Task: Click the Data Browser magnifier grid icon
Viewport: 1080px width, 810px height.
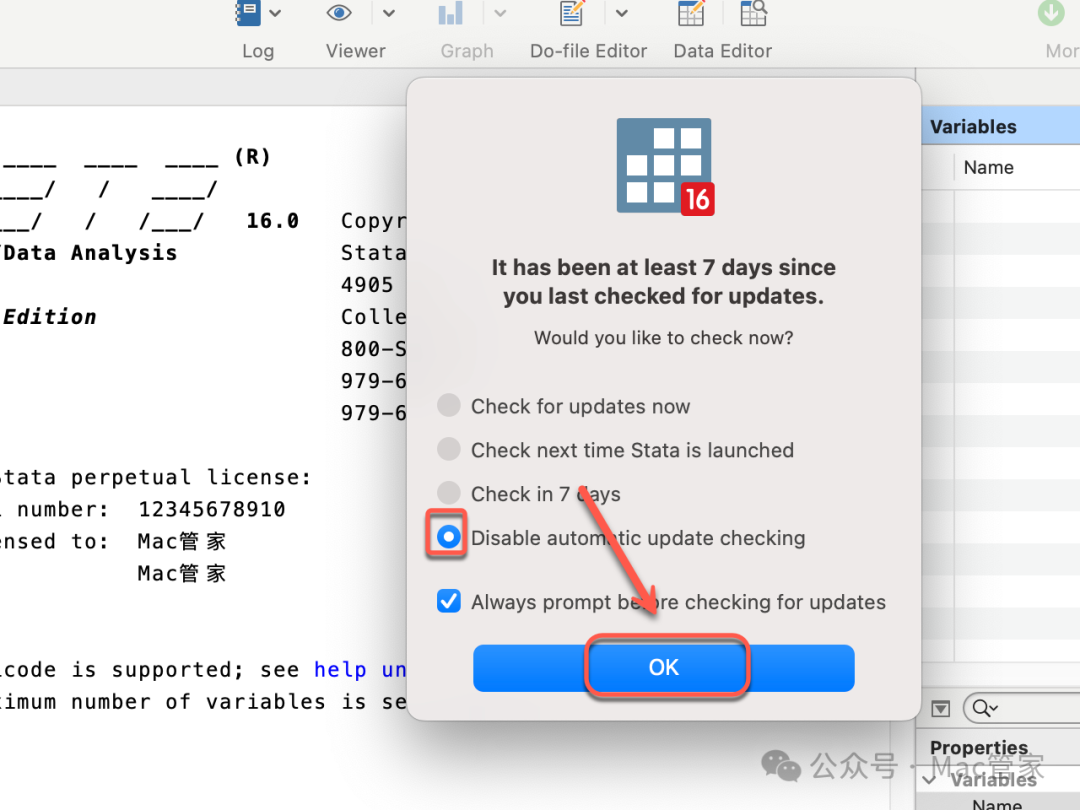Action: click(x=753, y=13)
